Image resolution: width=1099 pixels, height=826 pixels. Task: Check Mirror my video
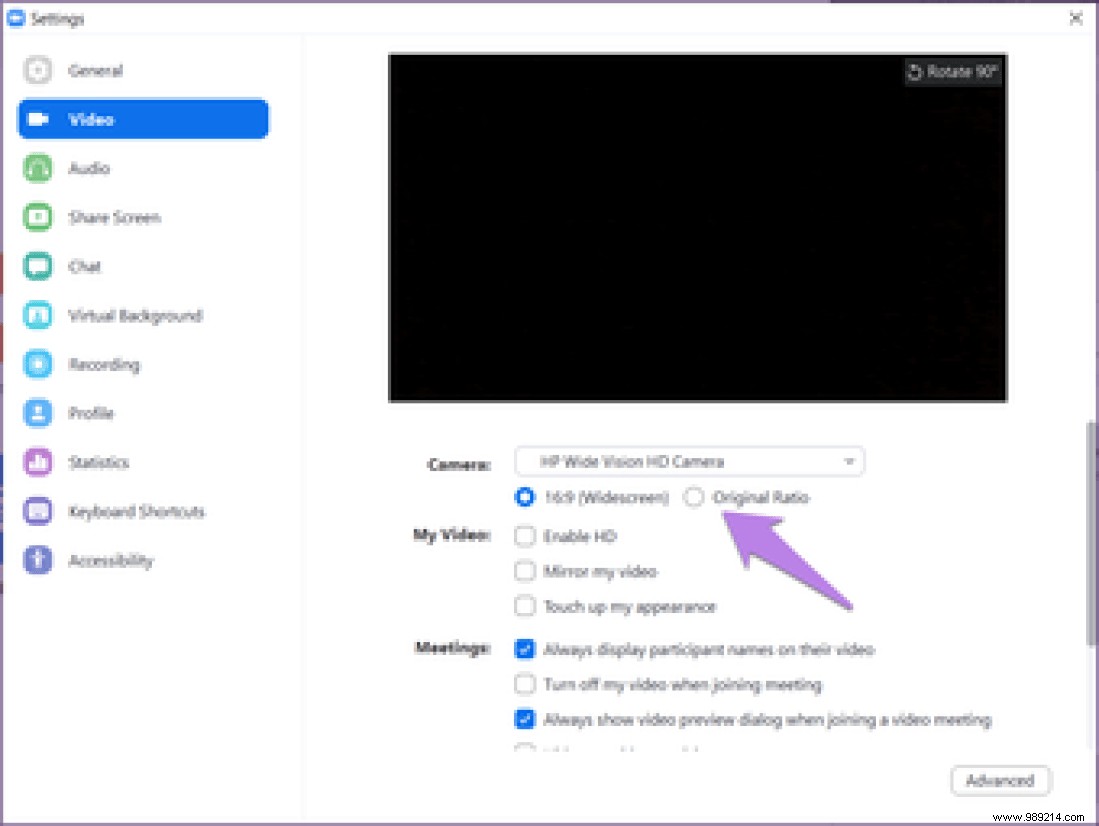pyautogui.click(x=525, y=571)
